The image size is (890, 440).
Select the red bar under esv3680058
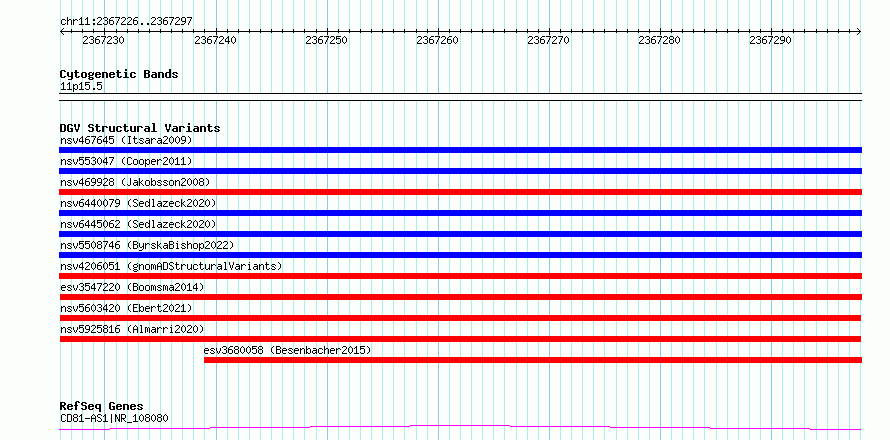click(x=532, y=360)
